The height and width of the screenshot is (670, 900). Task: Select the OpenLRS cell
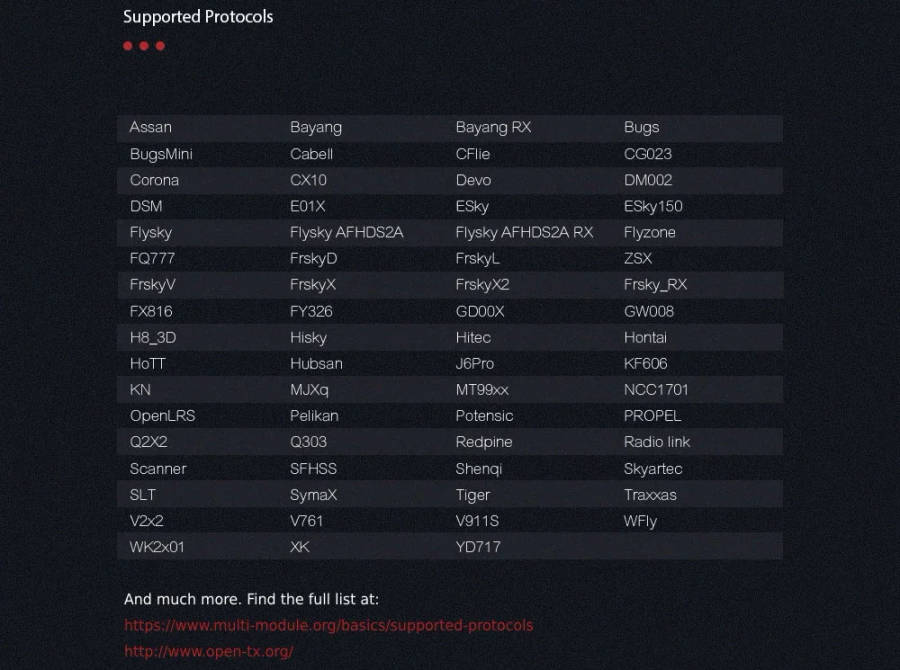pos(162,416)
